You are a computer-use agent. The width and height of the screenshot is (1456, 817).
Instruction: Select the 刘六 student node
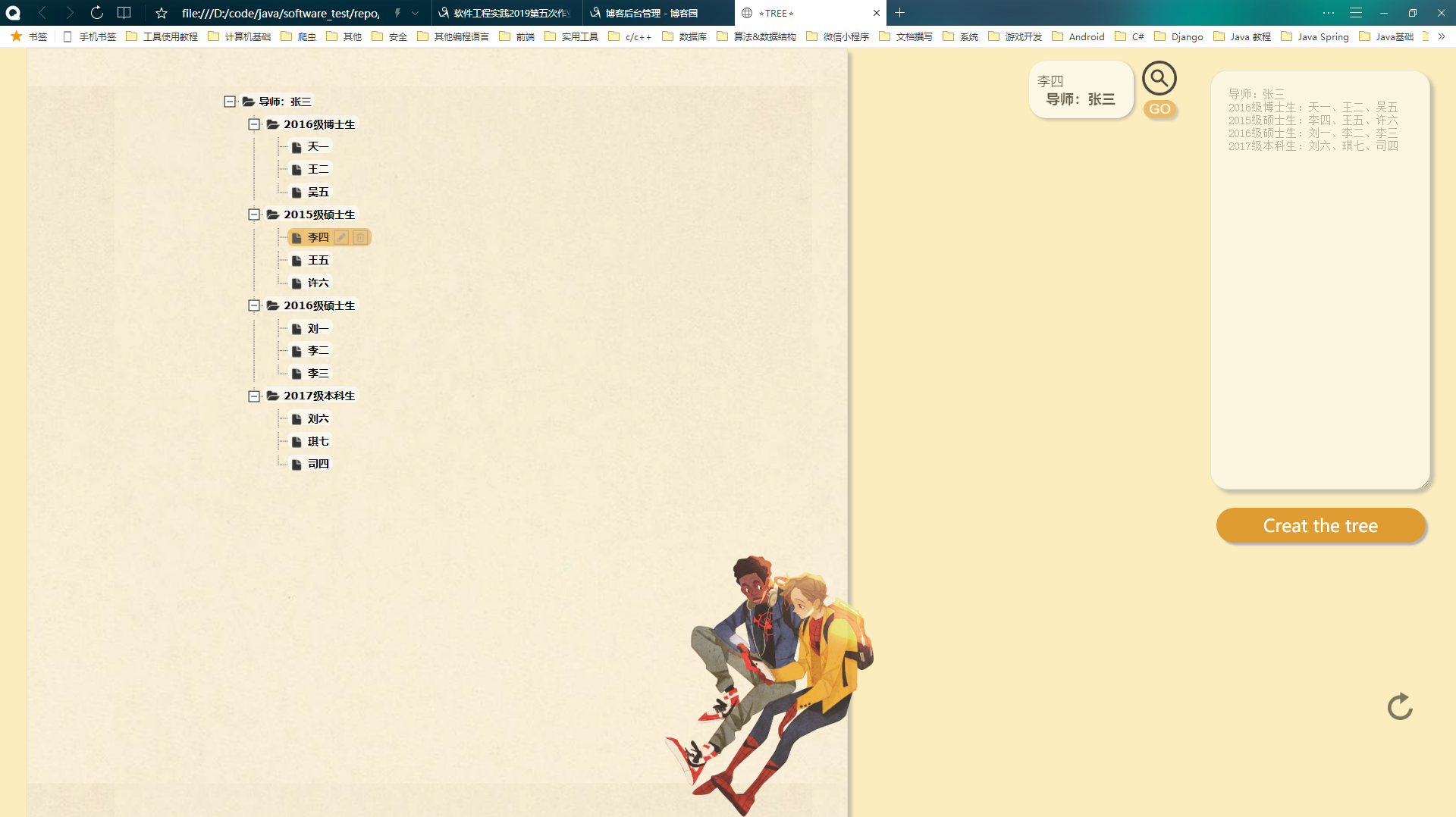pyautogui.click(x=311, y=418)
